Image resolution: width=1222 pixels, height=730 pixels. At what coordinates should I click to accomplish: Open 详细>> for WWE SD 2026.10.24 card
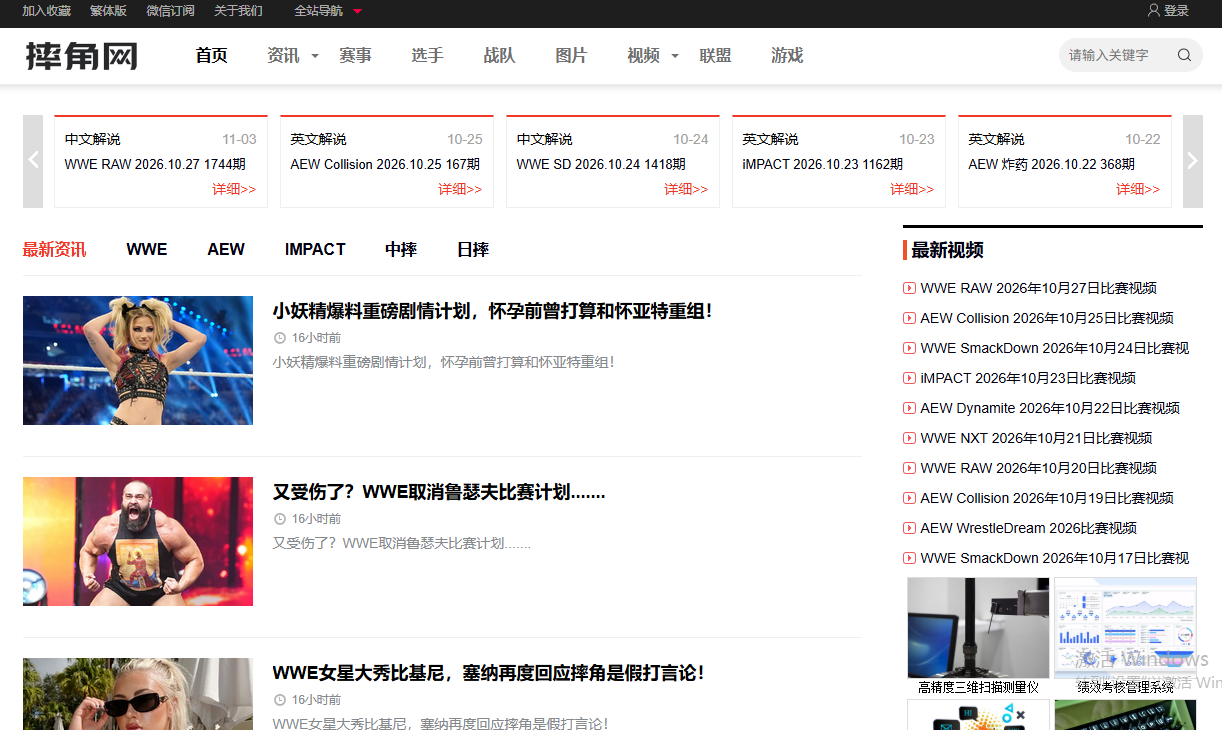pyautogui.click(x=686, y=189)
